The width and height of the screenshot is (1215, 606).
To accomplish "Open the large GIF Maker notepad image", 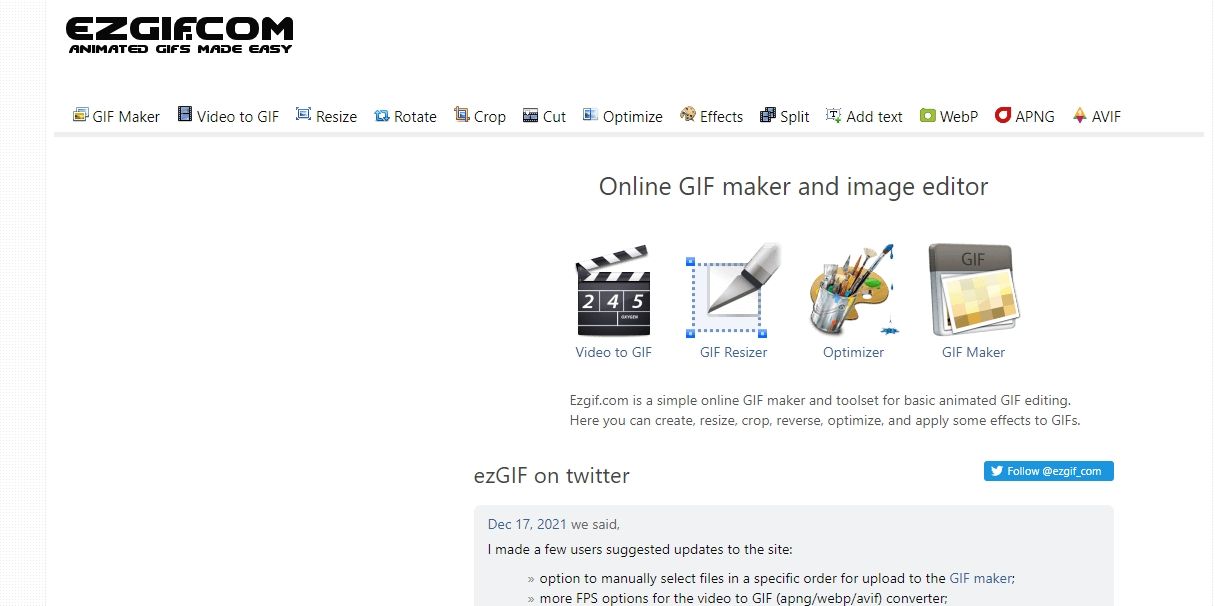I will click(974, 290).
